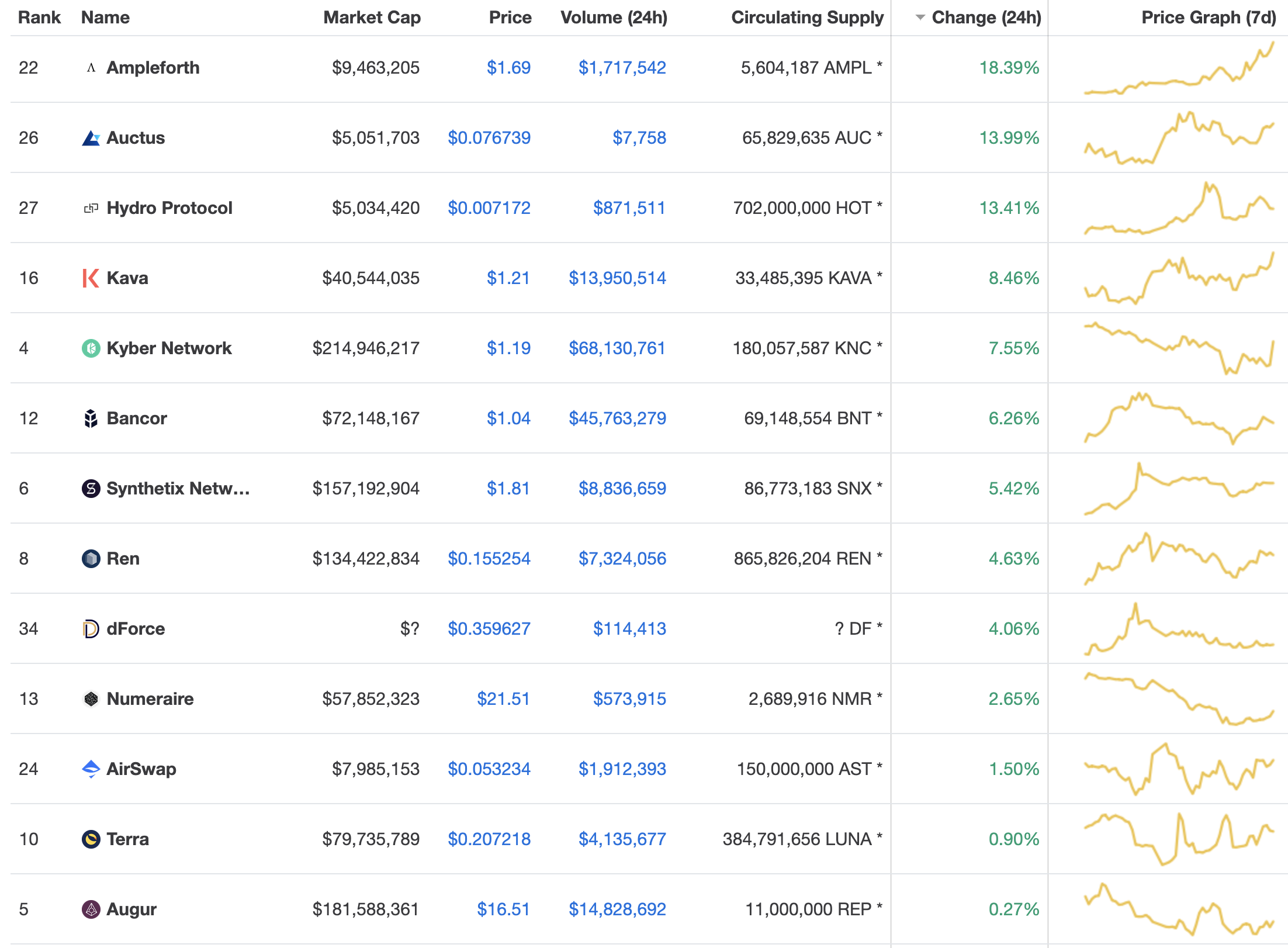Screen dimensions: 1288x948
Task: Open the Synthetix Netw... name link
Action: point(178,489)
